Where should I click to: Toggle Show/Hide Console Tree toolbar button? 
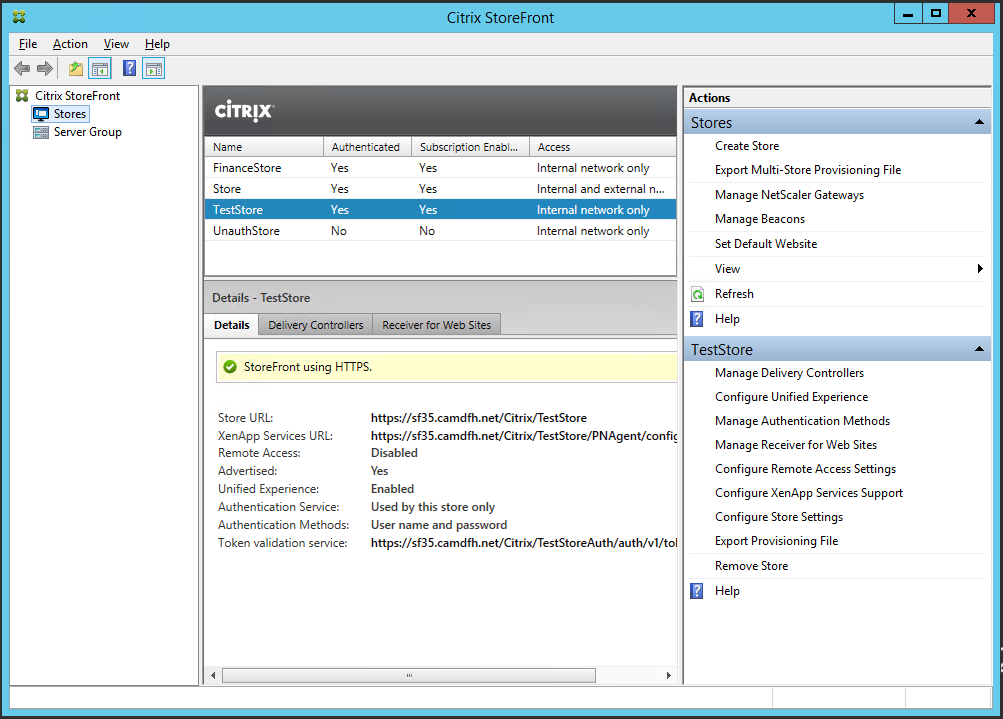click(100, 69)
